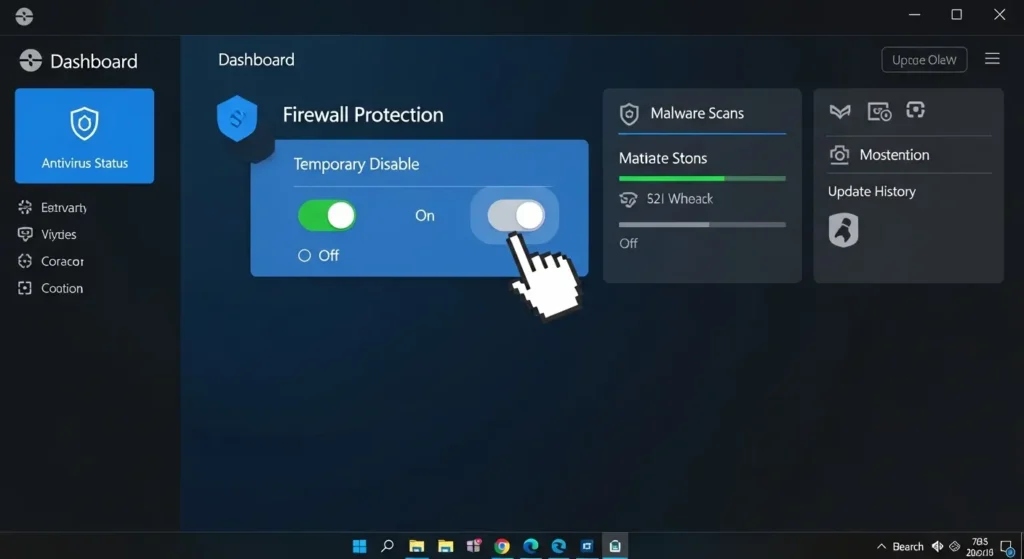The image size is (1024, 559).
Task: Open the Cootion sidebar item
Action: 62,288
